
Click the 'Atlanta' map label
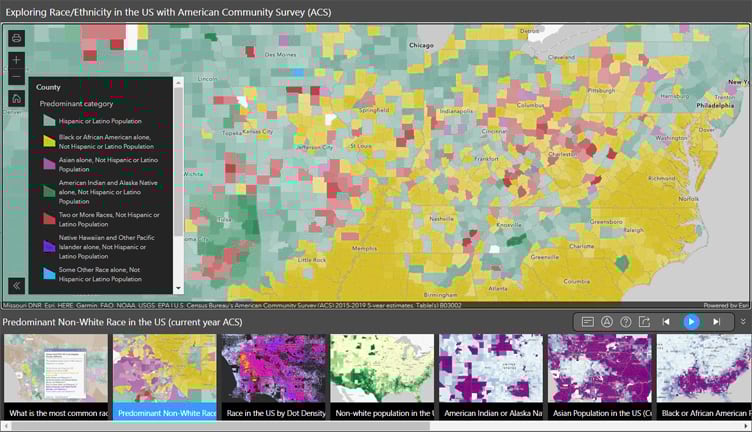[x=498, y=289]
